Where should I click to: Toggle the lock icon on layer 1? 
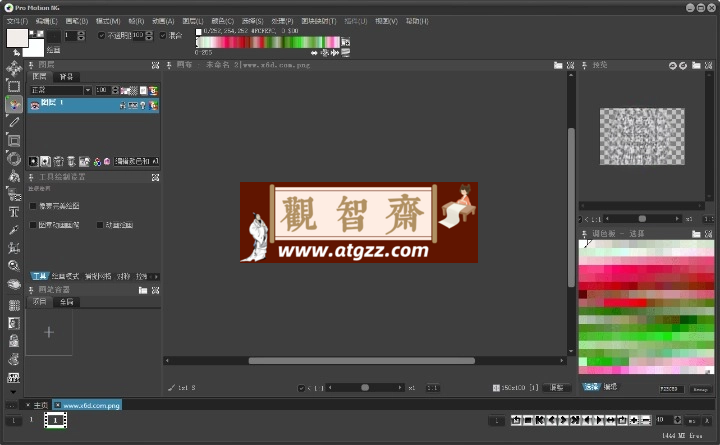coord(123,106)
